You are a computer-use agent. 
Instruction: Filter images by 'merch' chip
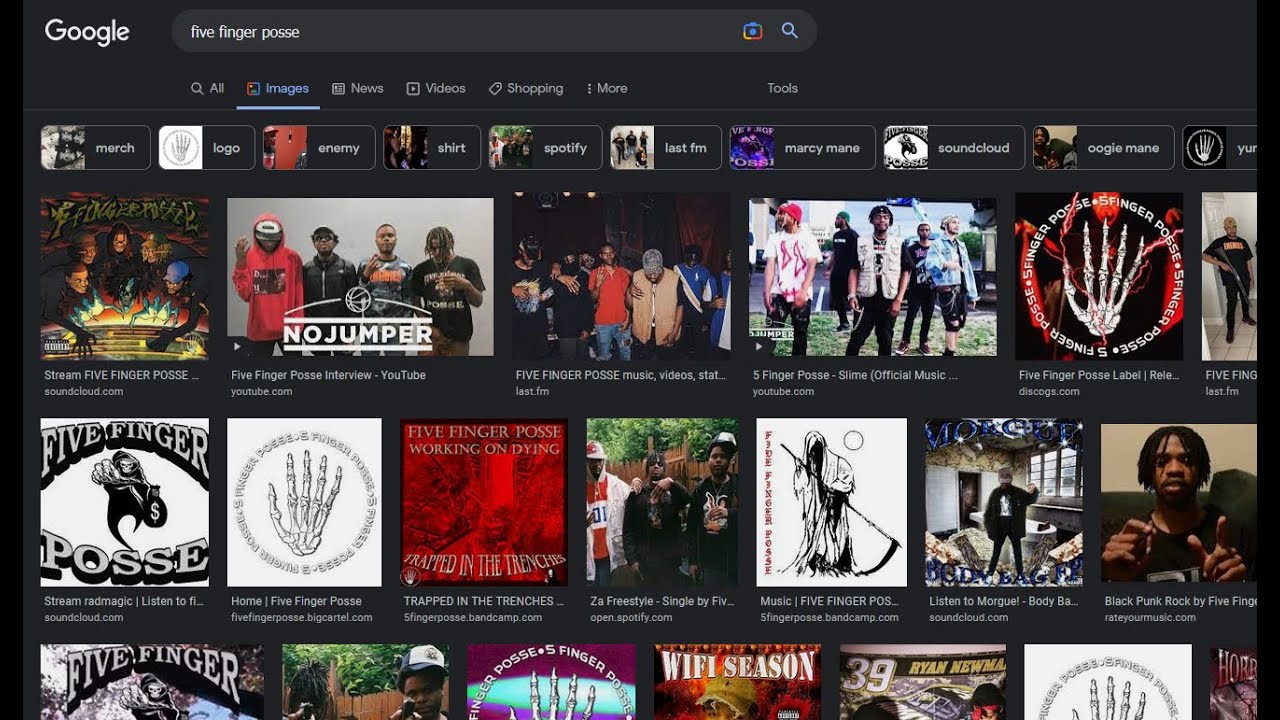coord(95,148)
